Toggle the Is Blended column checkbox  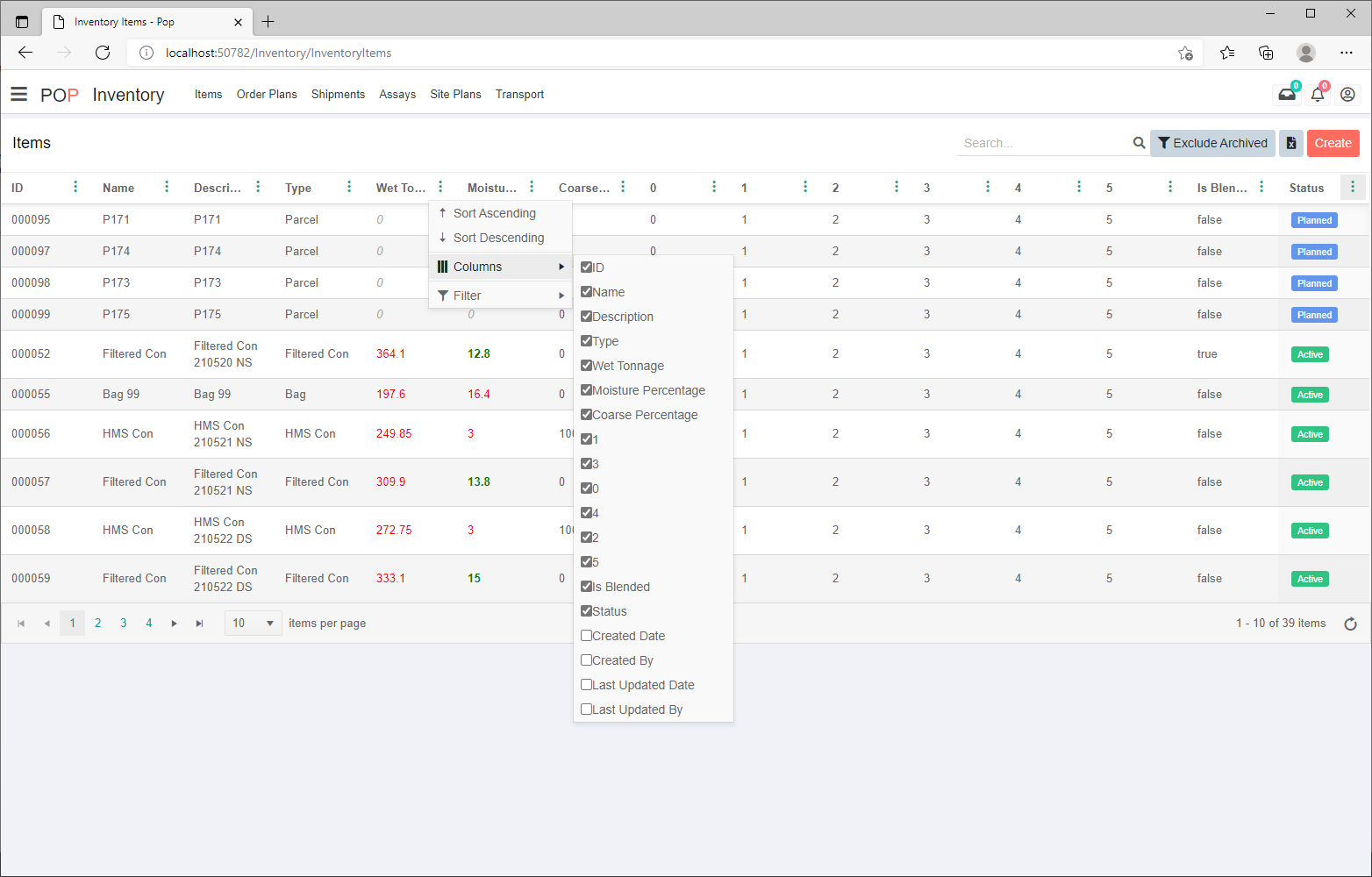(587, 587)
